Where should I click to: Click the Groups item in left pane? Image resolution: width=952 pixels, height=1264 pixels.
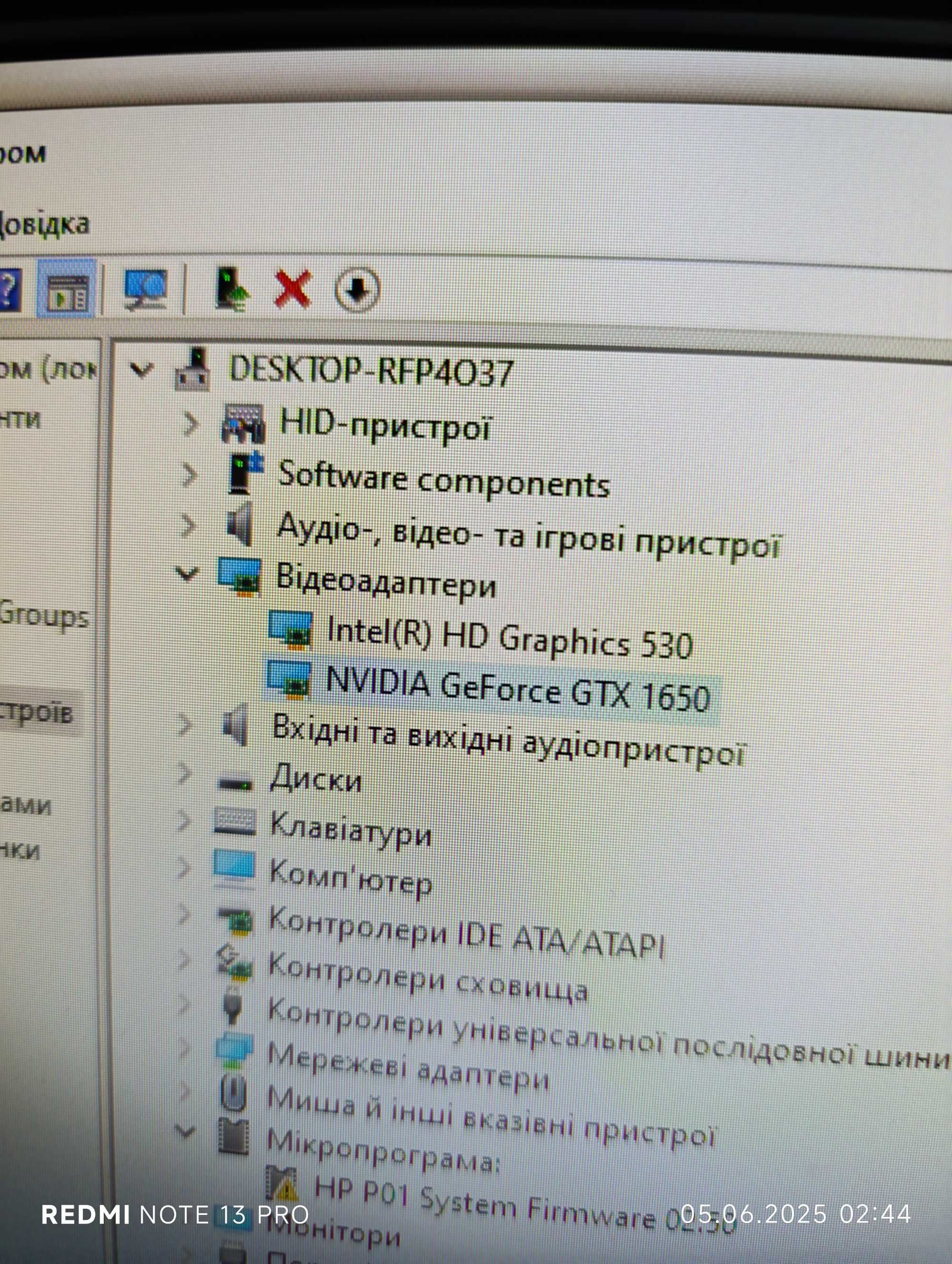(x=45, y=615)
